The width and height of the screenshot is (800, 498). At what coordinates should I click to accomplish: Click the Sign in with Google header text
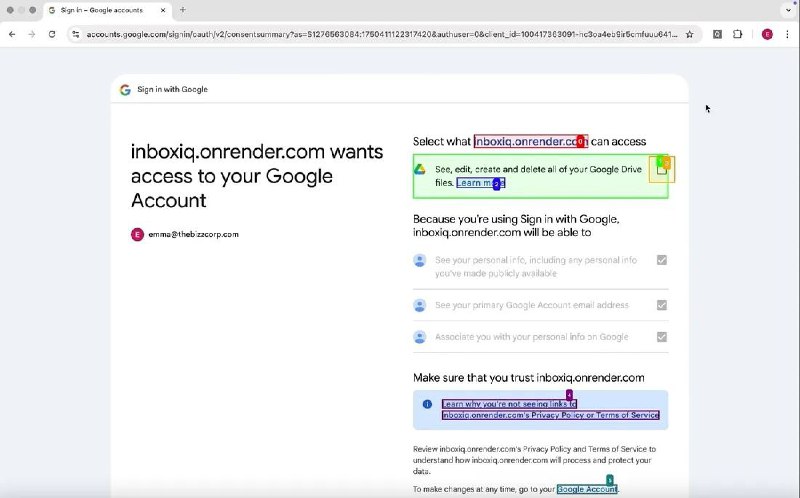pyautogui.click(x=172, y=89)
